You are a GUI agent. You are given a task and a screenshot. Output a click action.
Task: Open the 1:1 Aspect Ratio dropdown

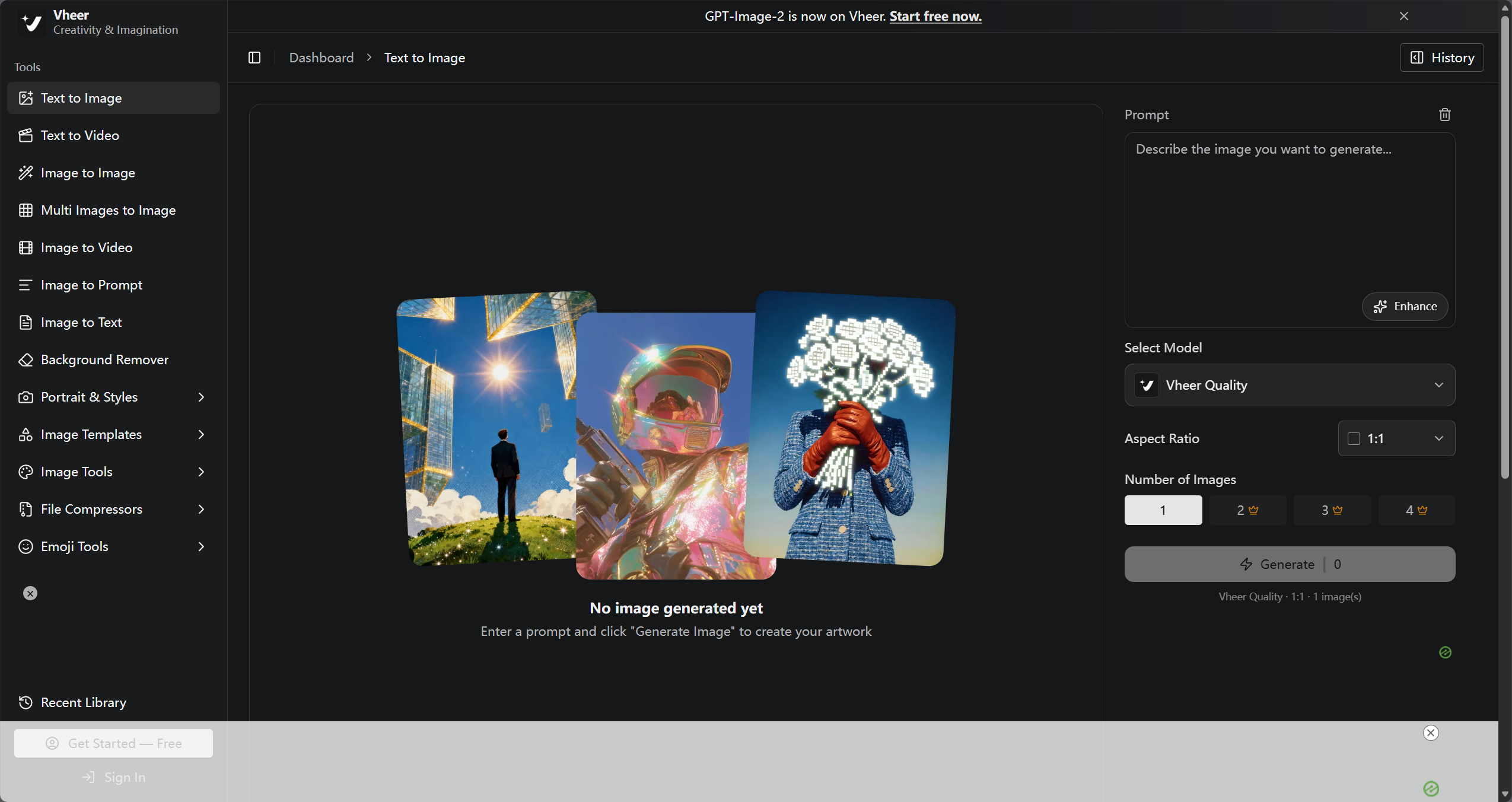[1396, 438]
